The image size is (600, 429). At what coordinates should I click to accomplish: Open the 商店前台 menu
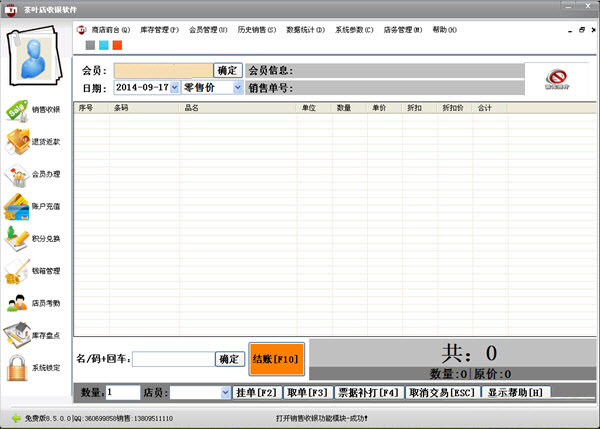point(111,30)
